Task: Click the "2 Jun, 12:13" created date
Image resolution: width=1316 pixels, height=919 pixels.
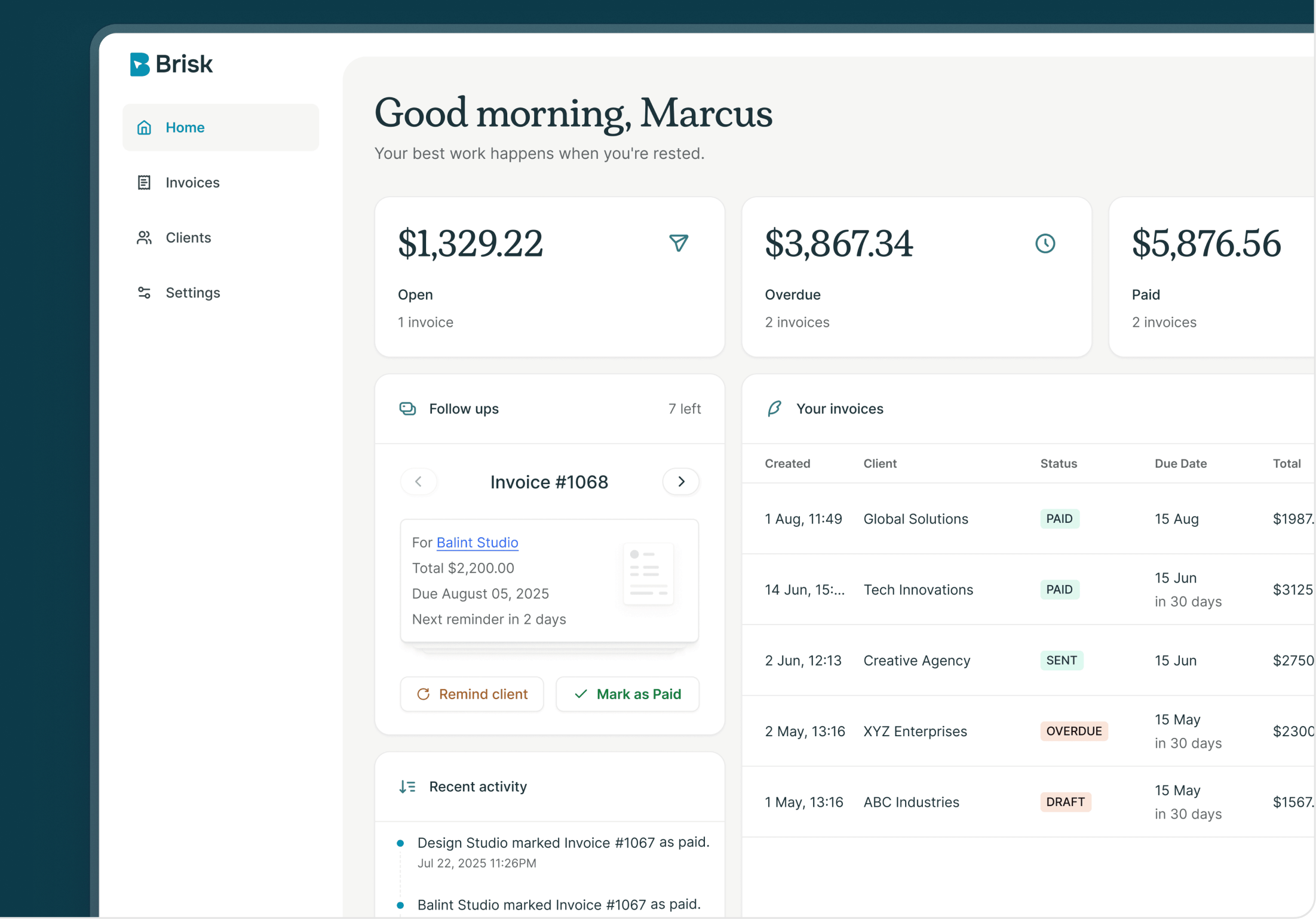Action: [803, 661]
